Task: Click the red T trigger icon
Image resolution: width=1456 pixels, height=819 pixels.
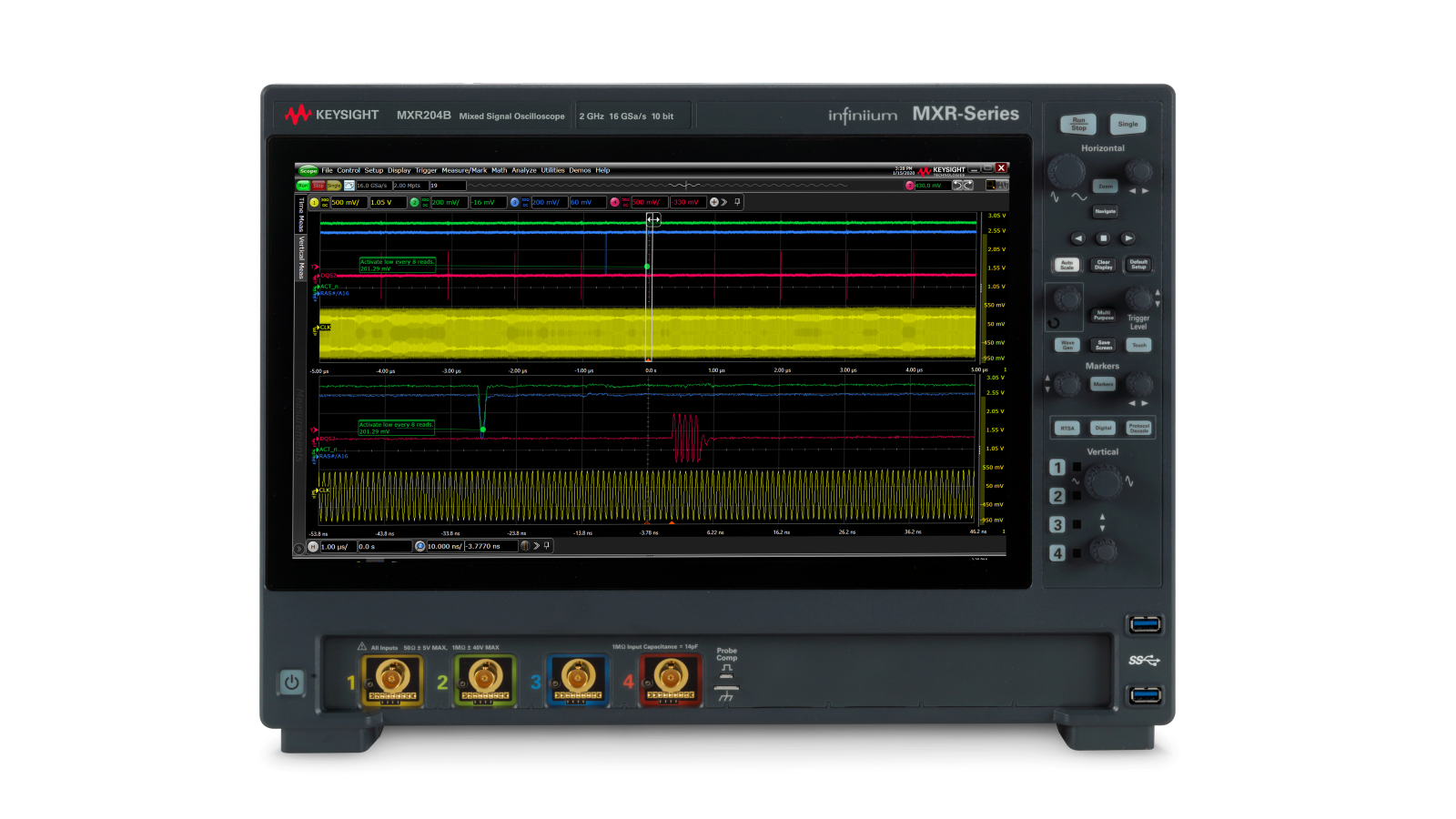Action: 910,186
